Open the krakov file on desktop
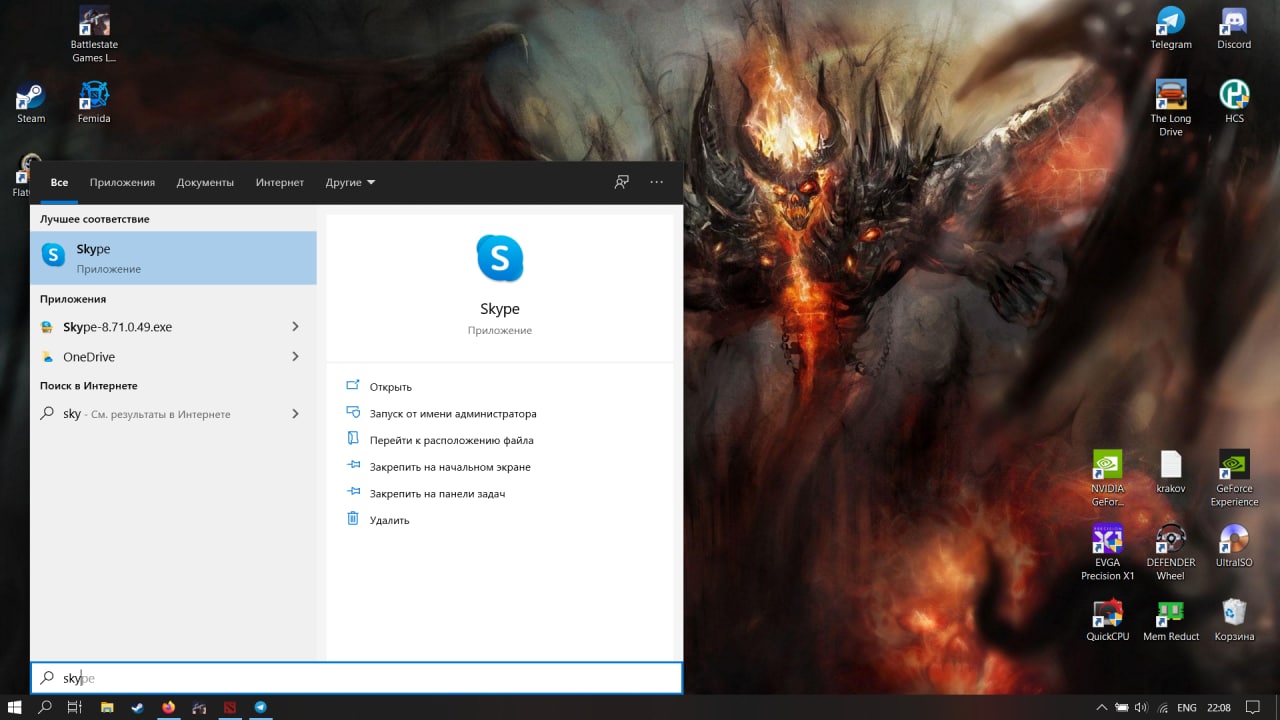 click(1171, 472)
